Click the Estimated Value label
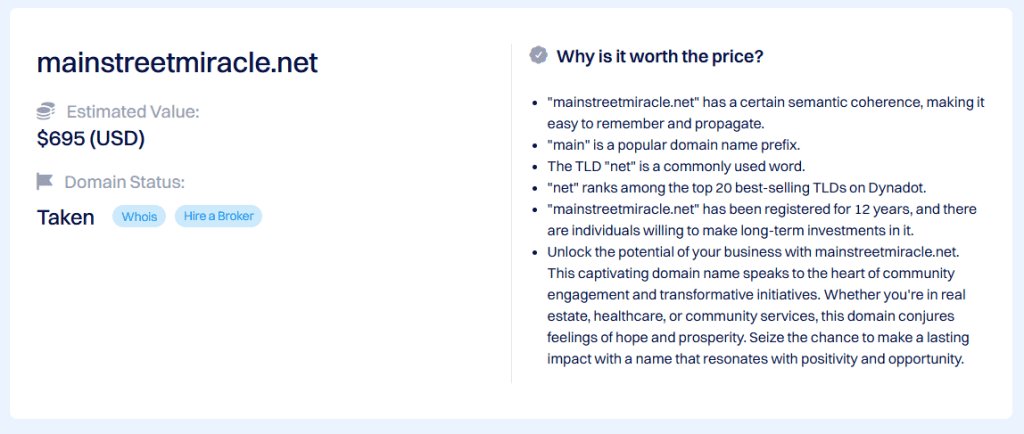 pyautogui.click(x=133, y=111)
